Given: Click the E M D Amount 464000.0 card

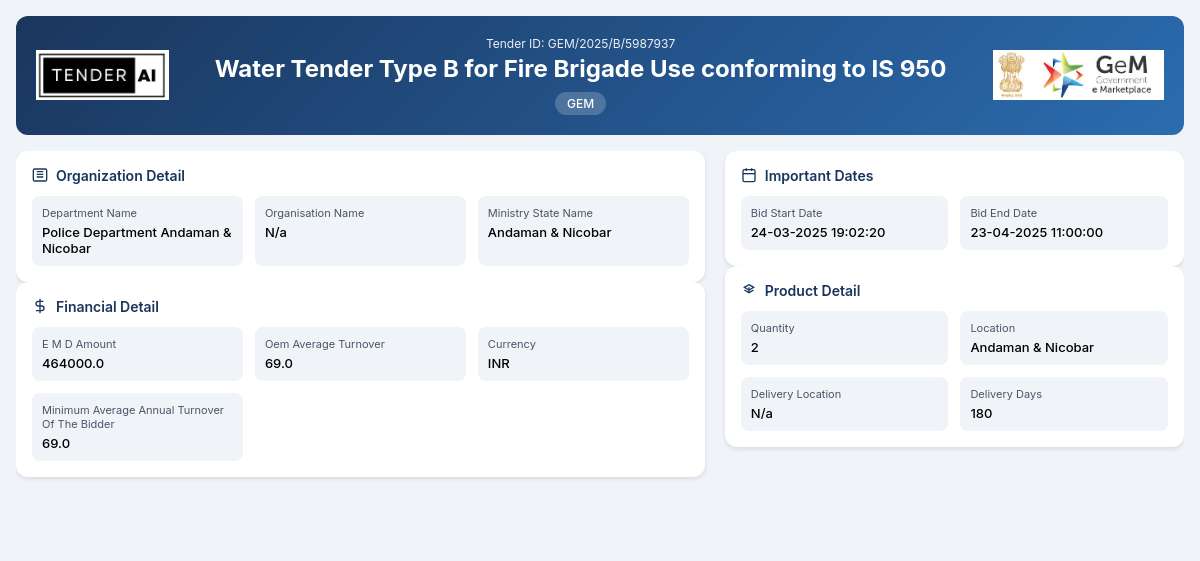Looking at the screenshot, I should click(x=137, y=354).
